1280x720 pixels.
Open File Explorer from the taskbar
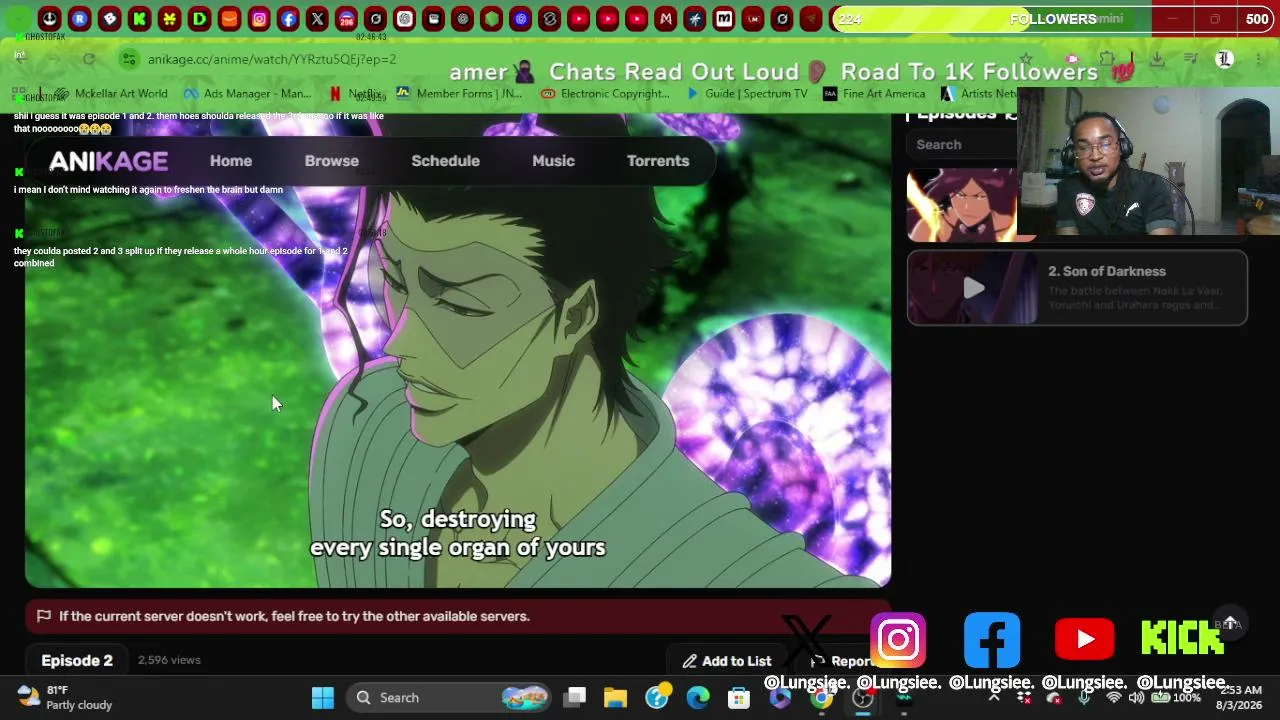point(615,698)
